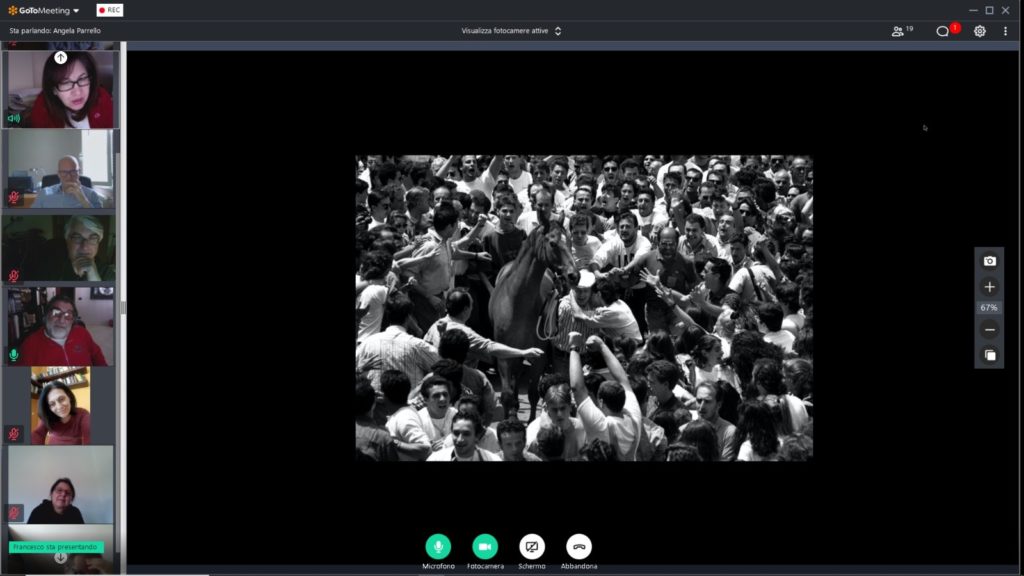Toggle the Fotocamera button

tap(485, 547)
